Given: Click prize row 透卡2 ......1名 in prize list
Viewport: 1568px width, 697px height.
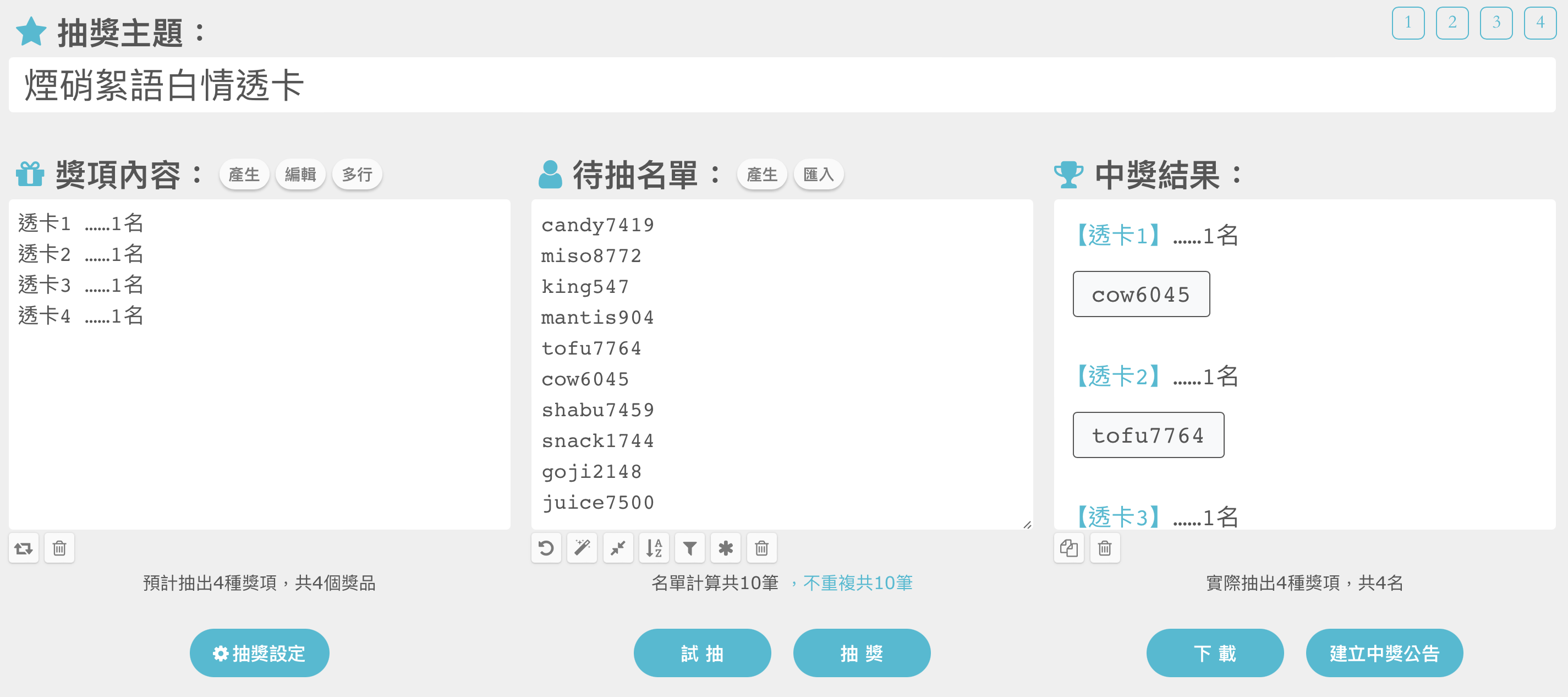Looking at the screenshot, I should [81, 254].
